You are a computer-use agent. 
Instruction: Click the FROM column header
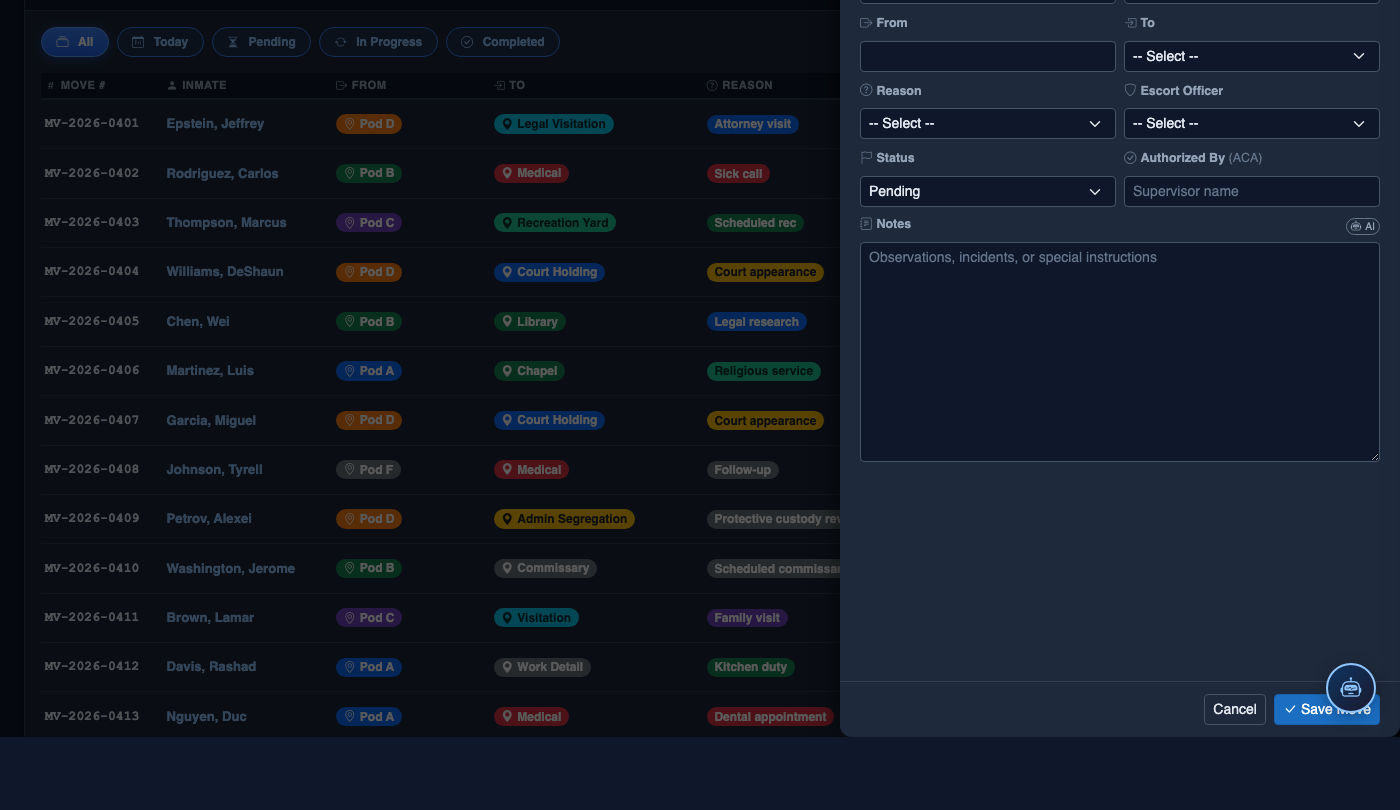pyautogui.click(x=361, y=85)
